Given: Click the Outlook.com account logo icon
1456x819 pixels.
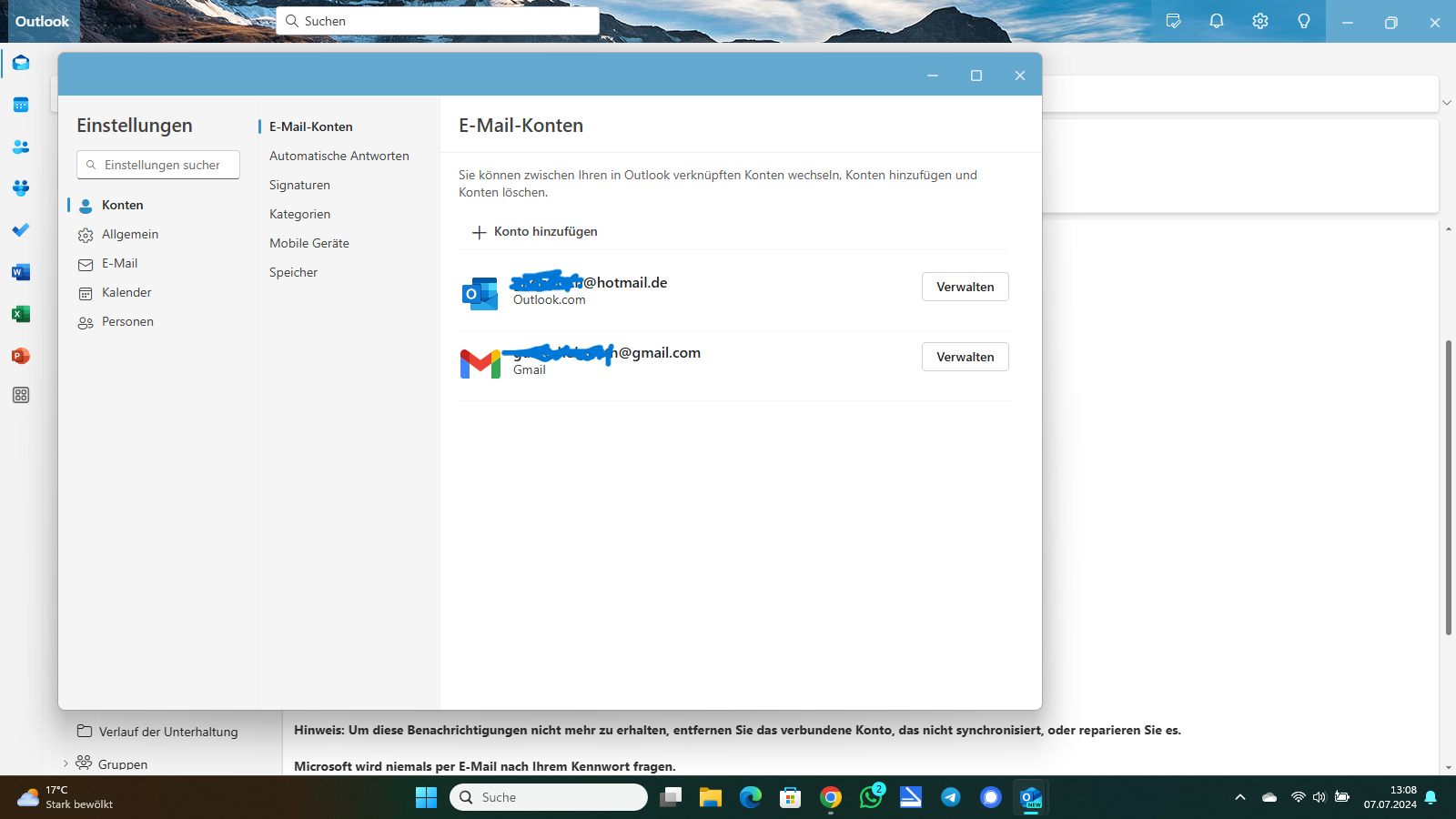Looking at the screenshot, I should [480, 293].
